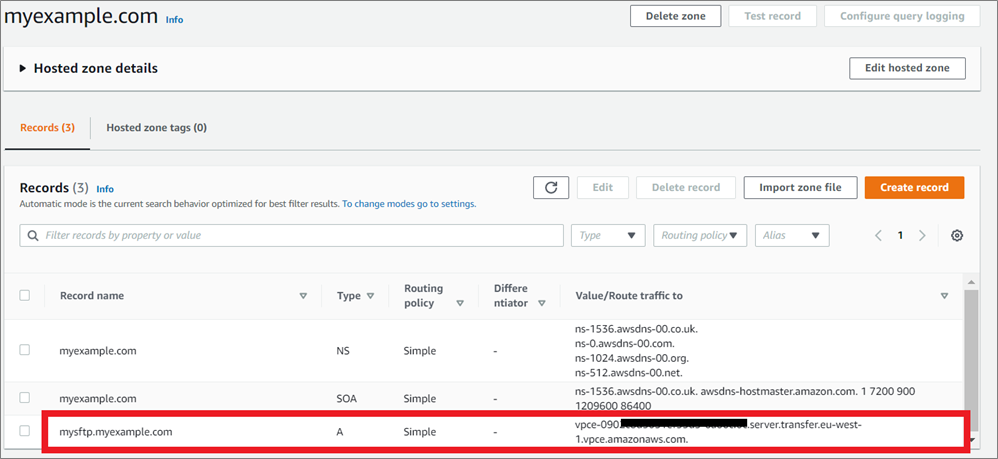Sort by Routing policy column arrow
The width and height of the screenshot is (998, 459).
pyautogui.click(x=460, y=304)
